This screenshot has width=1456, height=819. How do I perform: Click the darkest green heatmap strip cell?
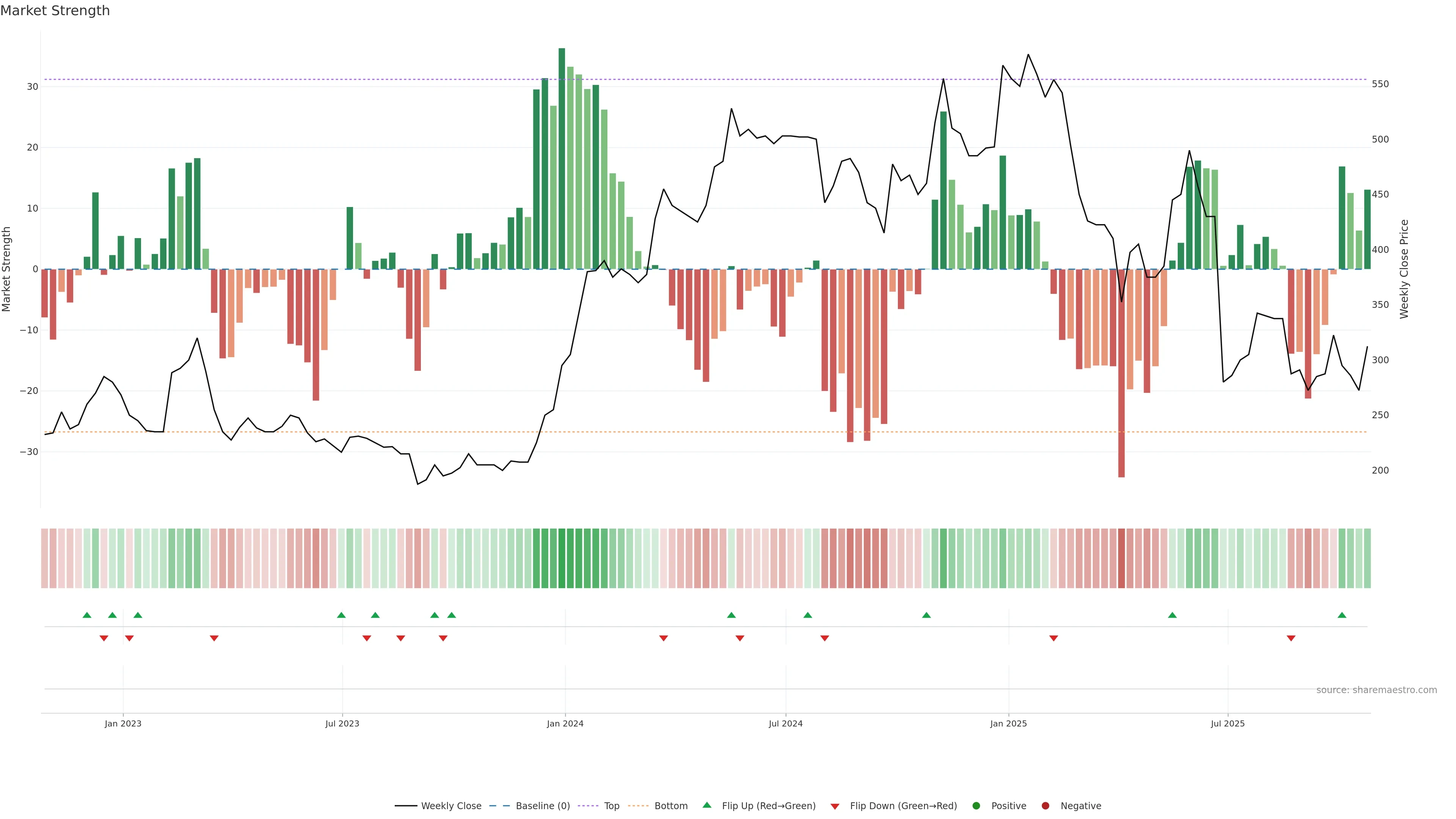click(x=561, y=558)
